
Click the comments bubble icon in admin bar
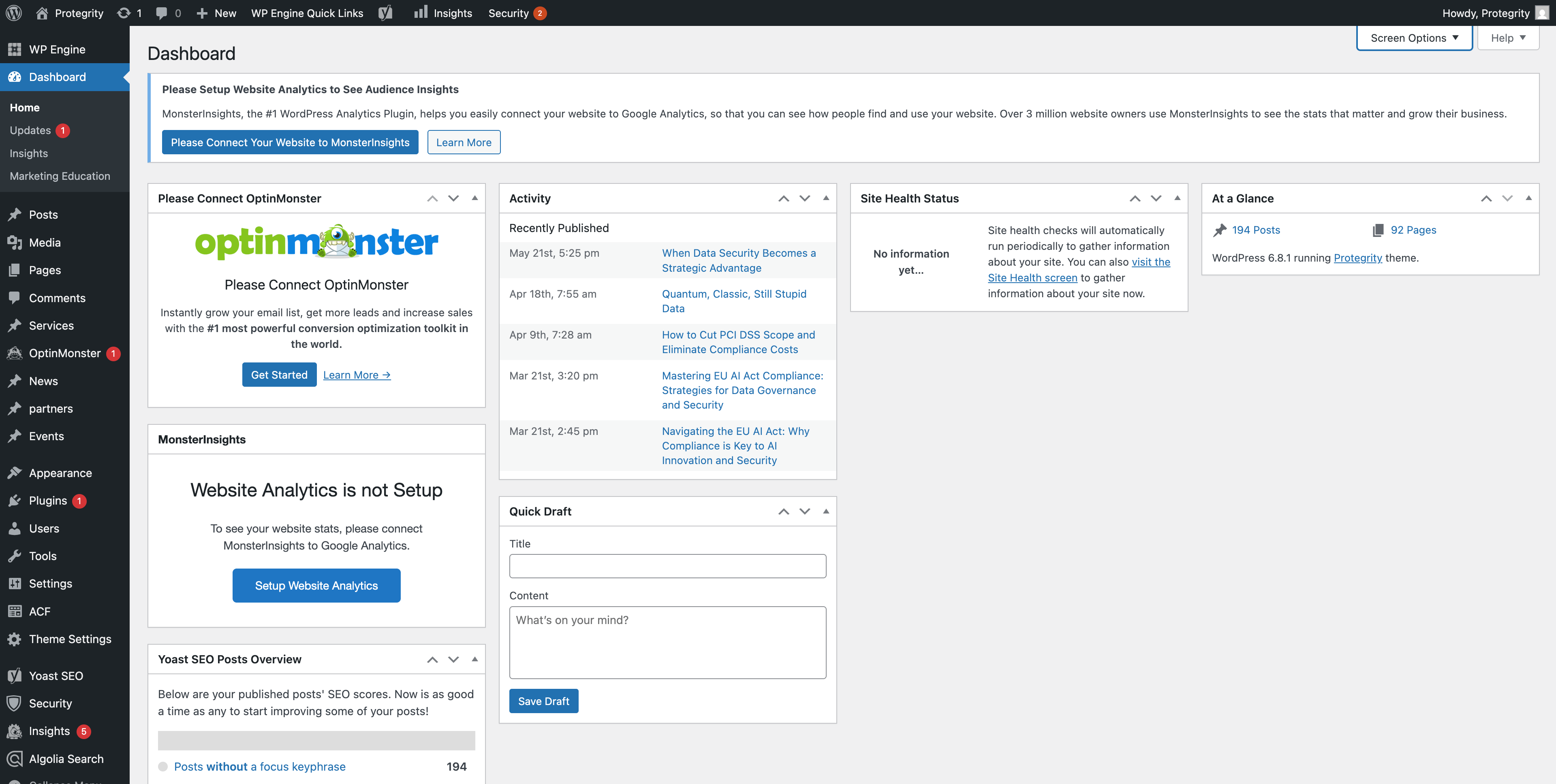[161, 13]
